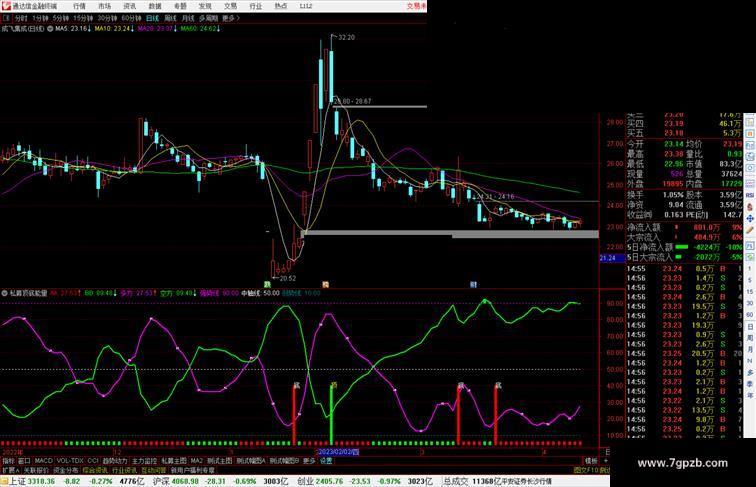Open the 交易 menu in top bar
The image size is (756, 487).
coord(230,6)
